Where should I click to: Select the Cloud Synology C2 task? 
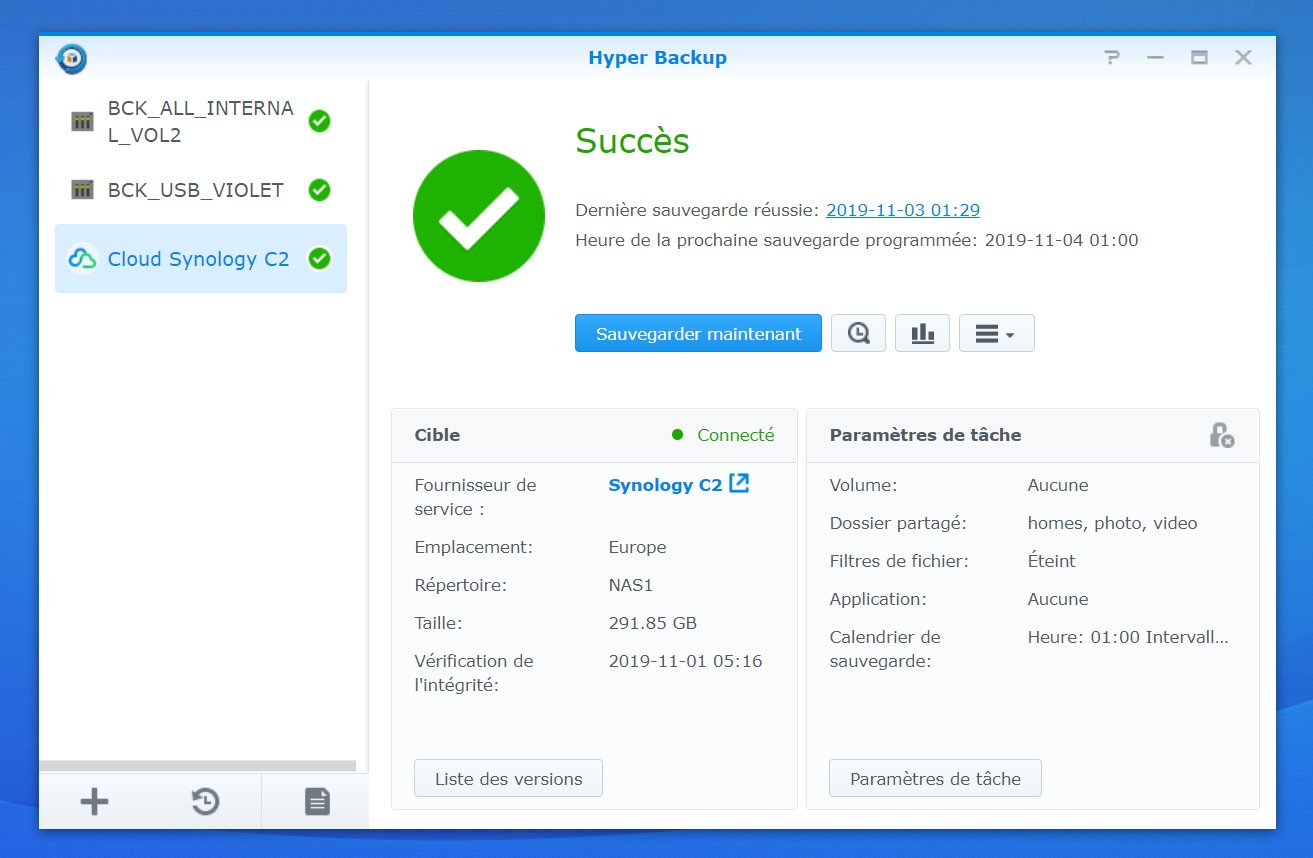(x=201, y=259)
